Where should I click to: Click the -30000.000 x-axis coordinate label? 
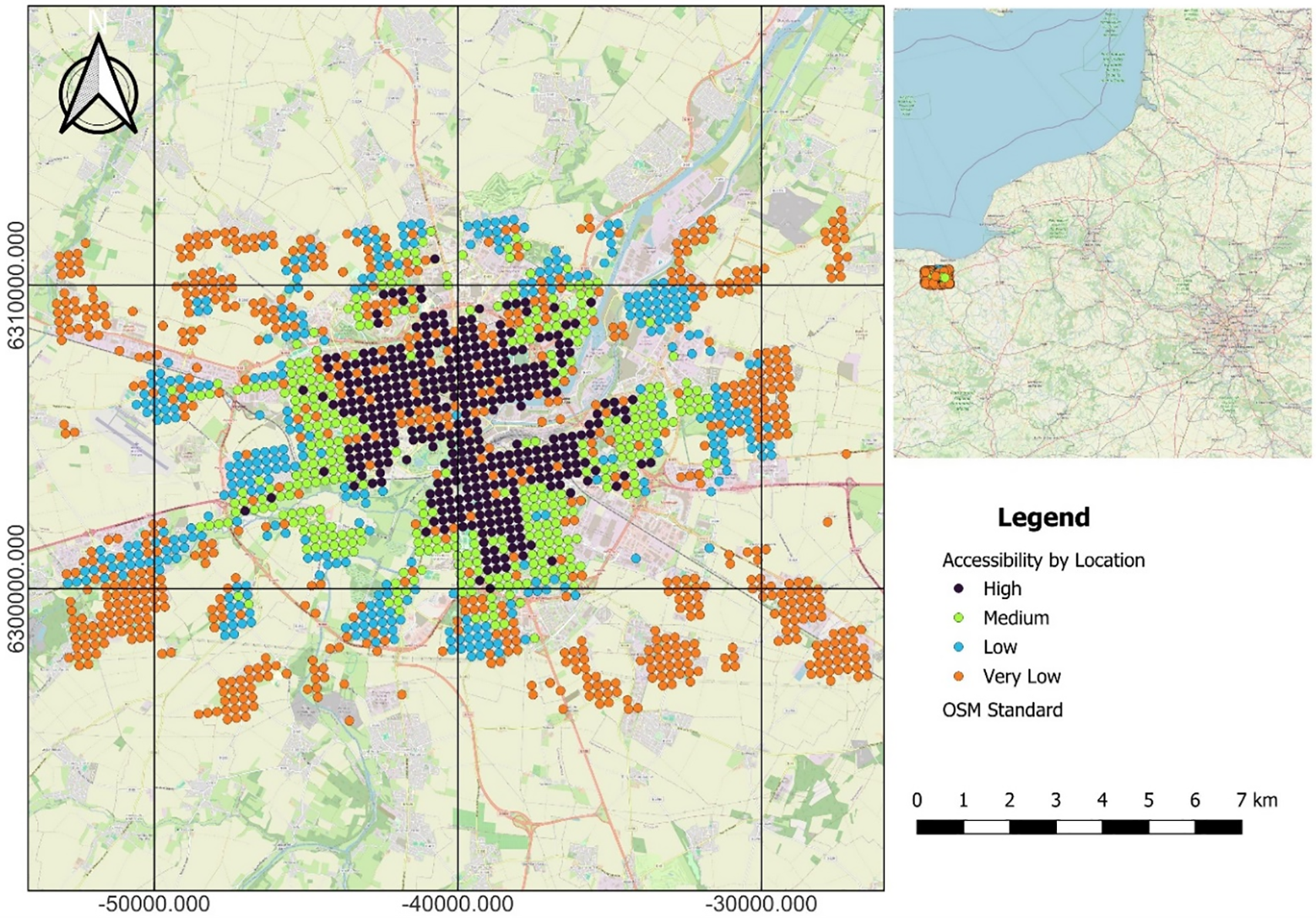[x=762, y=905]
